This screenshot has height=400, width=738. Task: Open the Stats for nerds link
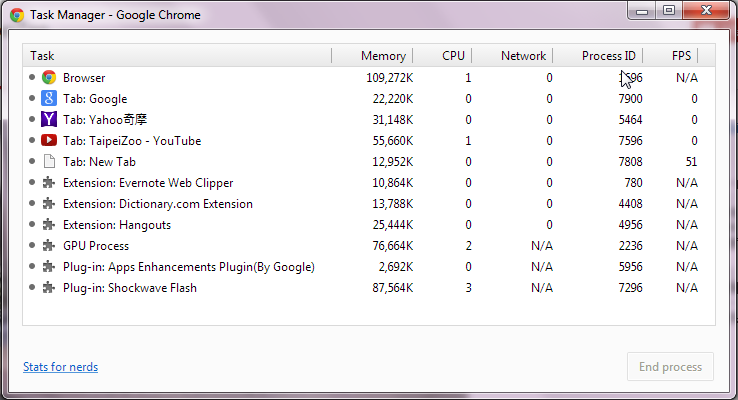(x=60, y=367)
